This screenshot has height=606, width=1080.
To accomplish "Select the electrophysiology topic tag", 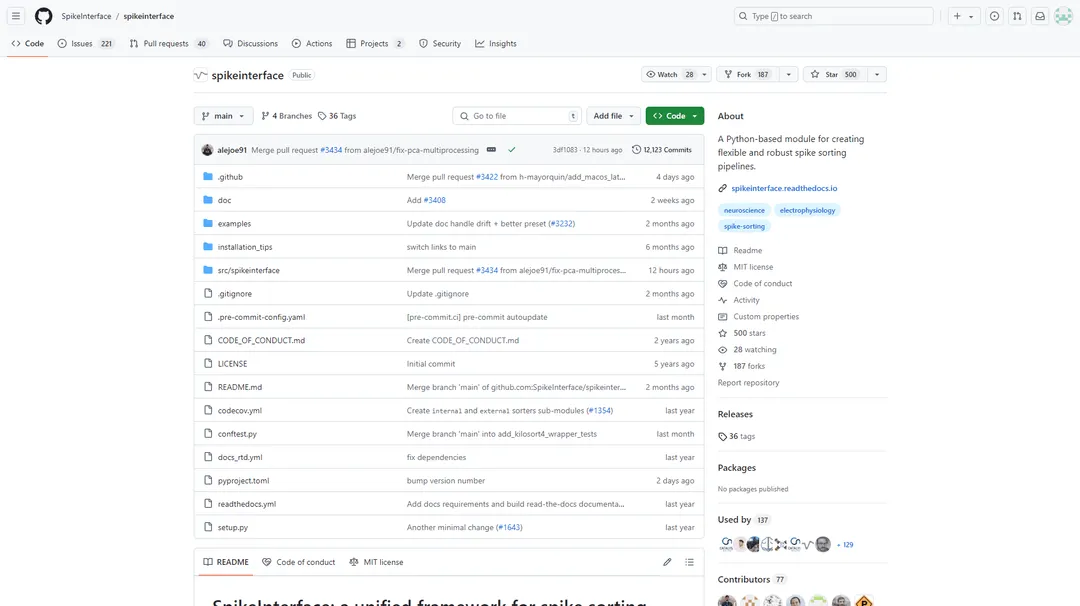I will (x=807, y=210).
